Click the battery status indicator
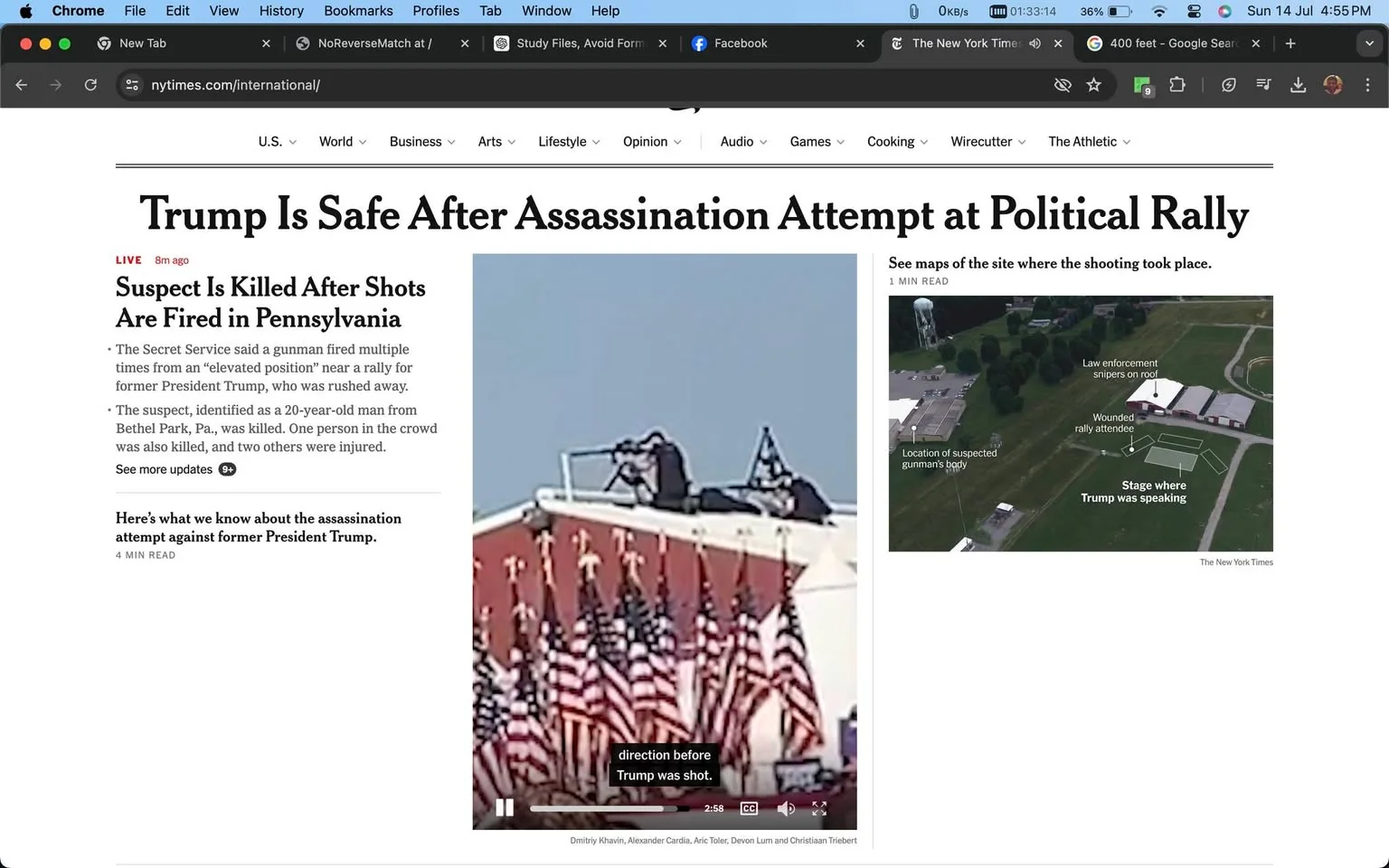This screenshot has width=1389, height=868. (1106, 11)
